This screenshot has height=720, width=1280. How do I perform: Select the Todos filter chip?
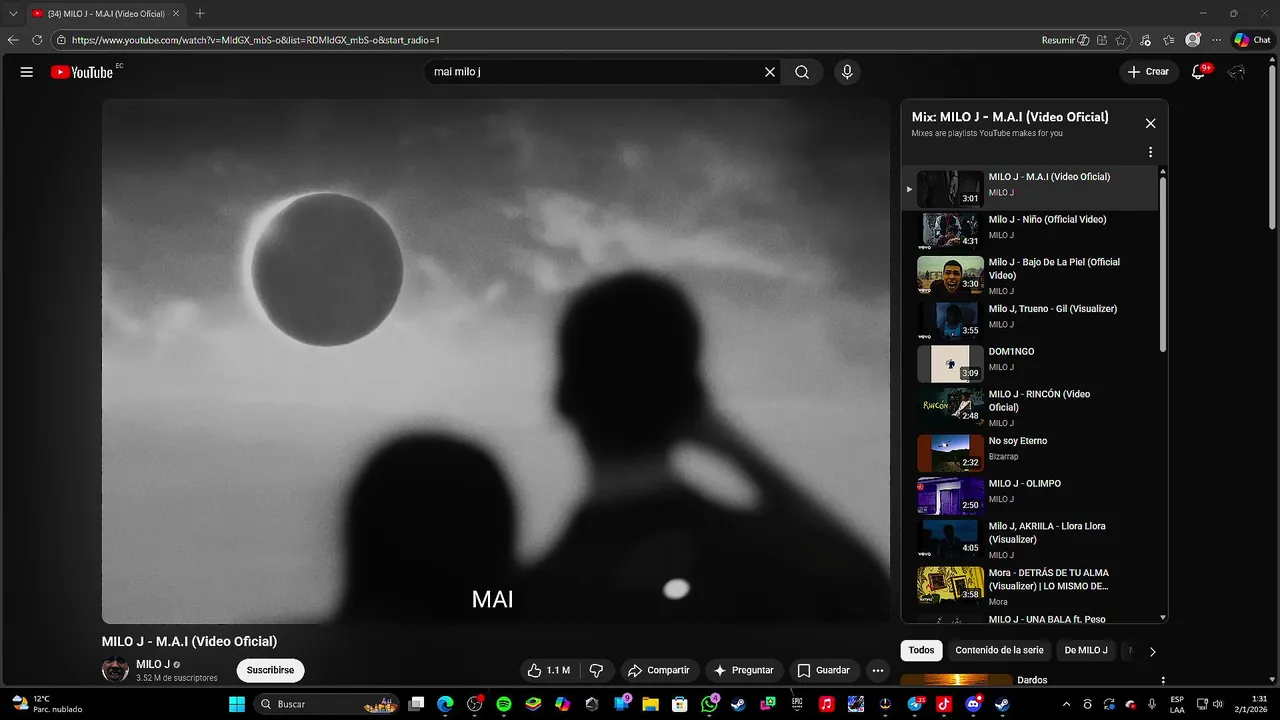(x=921, y=650)
